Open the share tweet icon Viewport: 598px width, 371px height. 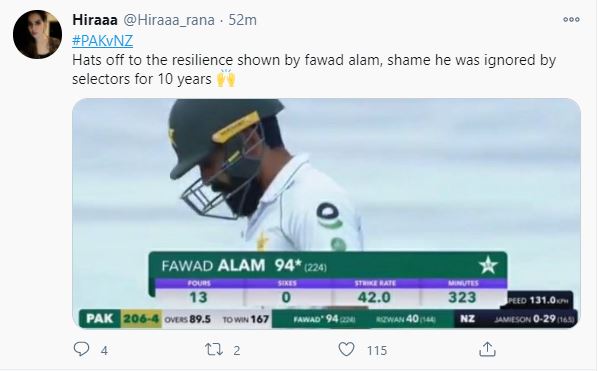click(487, 349)
